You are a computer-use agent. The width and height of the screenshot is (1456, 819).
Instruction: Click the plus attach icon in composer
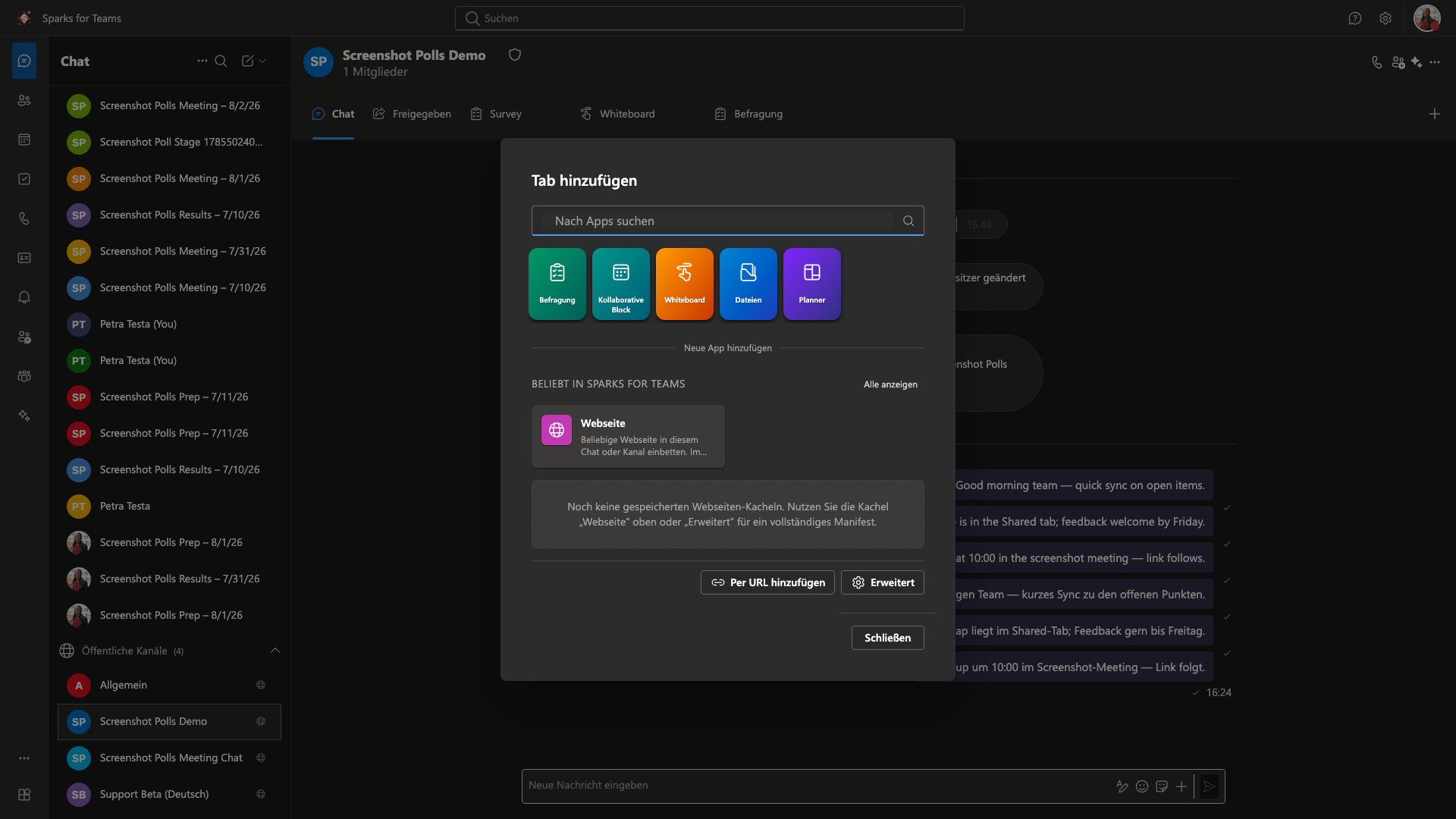click(1181, 786)
